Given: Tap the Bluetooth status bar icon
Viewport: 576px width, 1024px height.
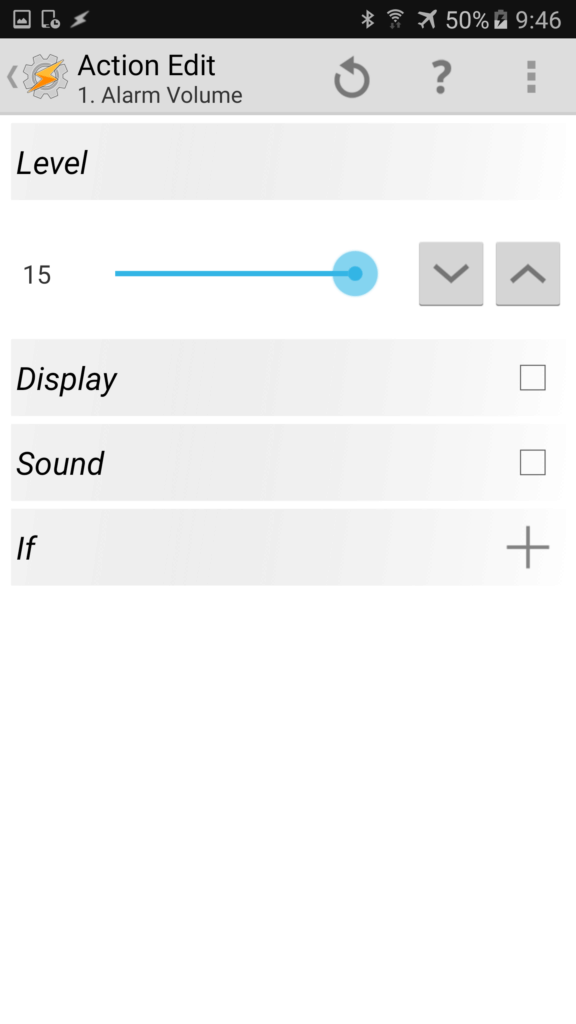Looking at the screenshot, I should tap(368, 20).
